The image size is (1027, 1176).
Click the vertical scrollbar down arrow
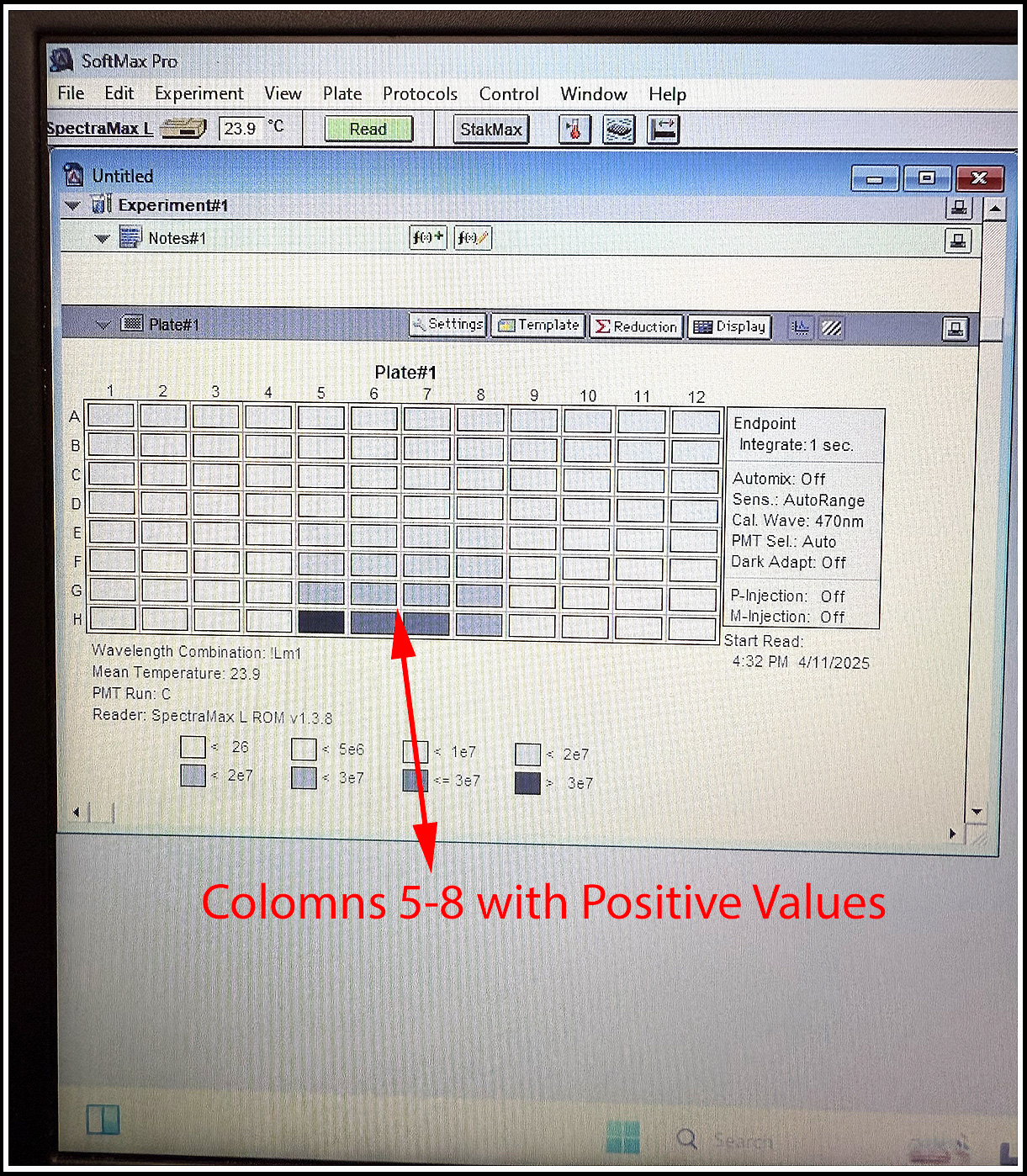tap(977, 813)
